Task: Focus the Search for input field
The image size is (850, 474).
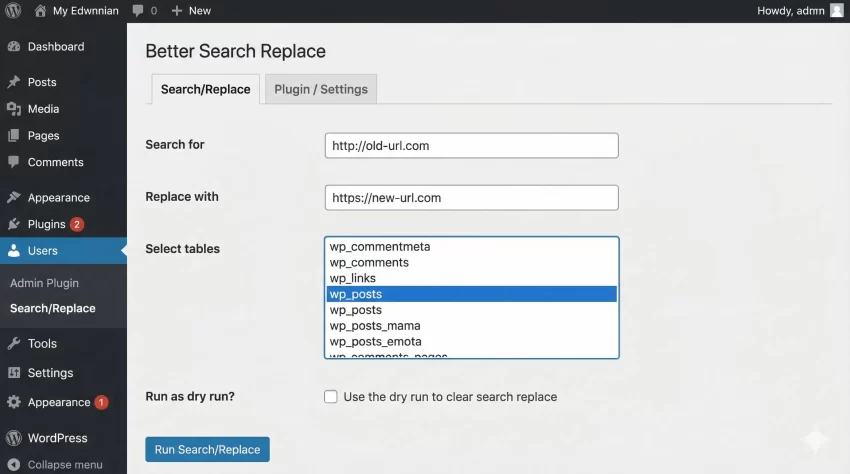Action: tap(472, 145)
